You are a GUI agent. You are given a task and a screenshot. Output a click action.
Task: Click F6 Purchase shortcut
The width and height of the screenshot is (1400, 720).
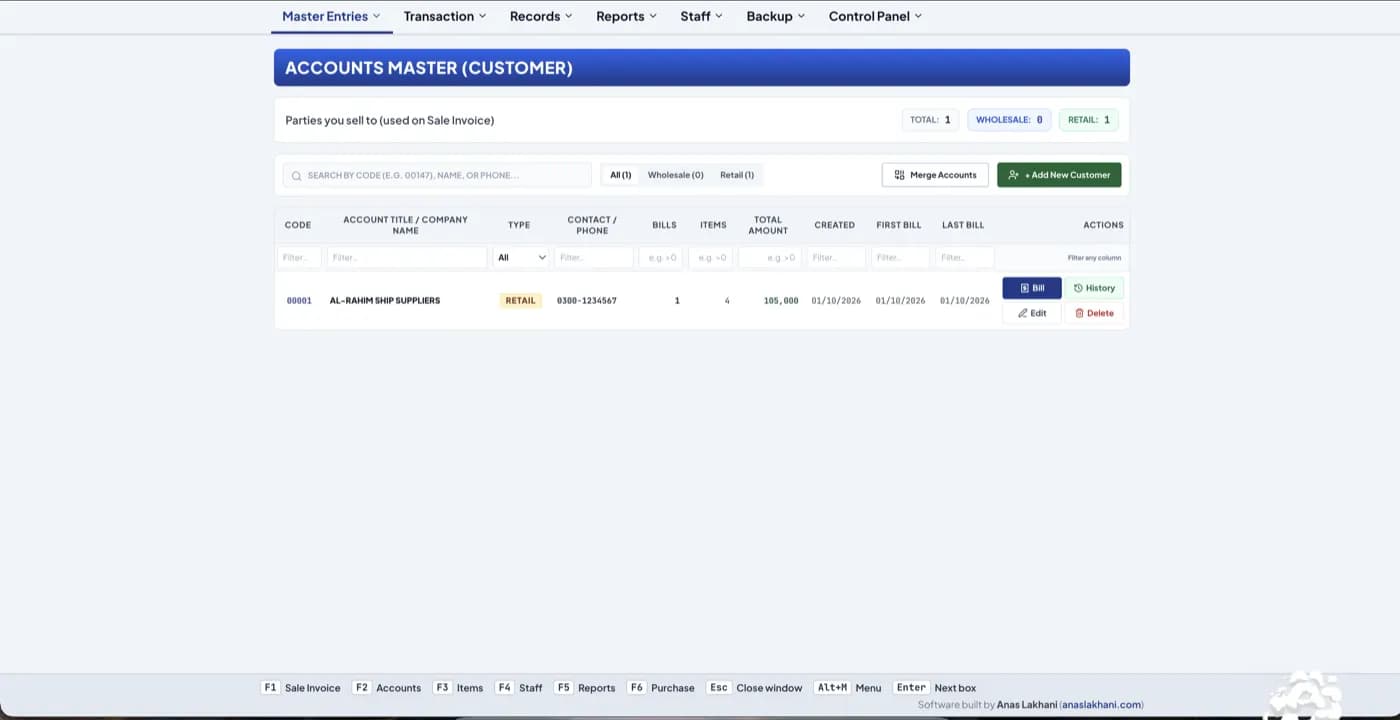(x=661, y=688)
